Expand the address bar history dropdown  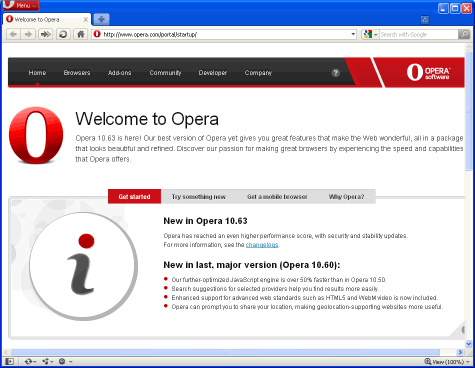(353, 34)
